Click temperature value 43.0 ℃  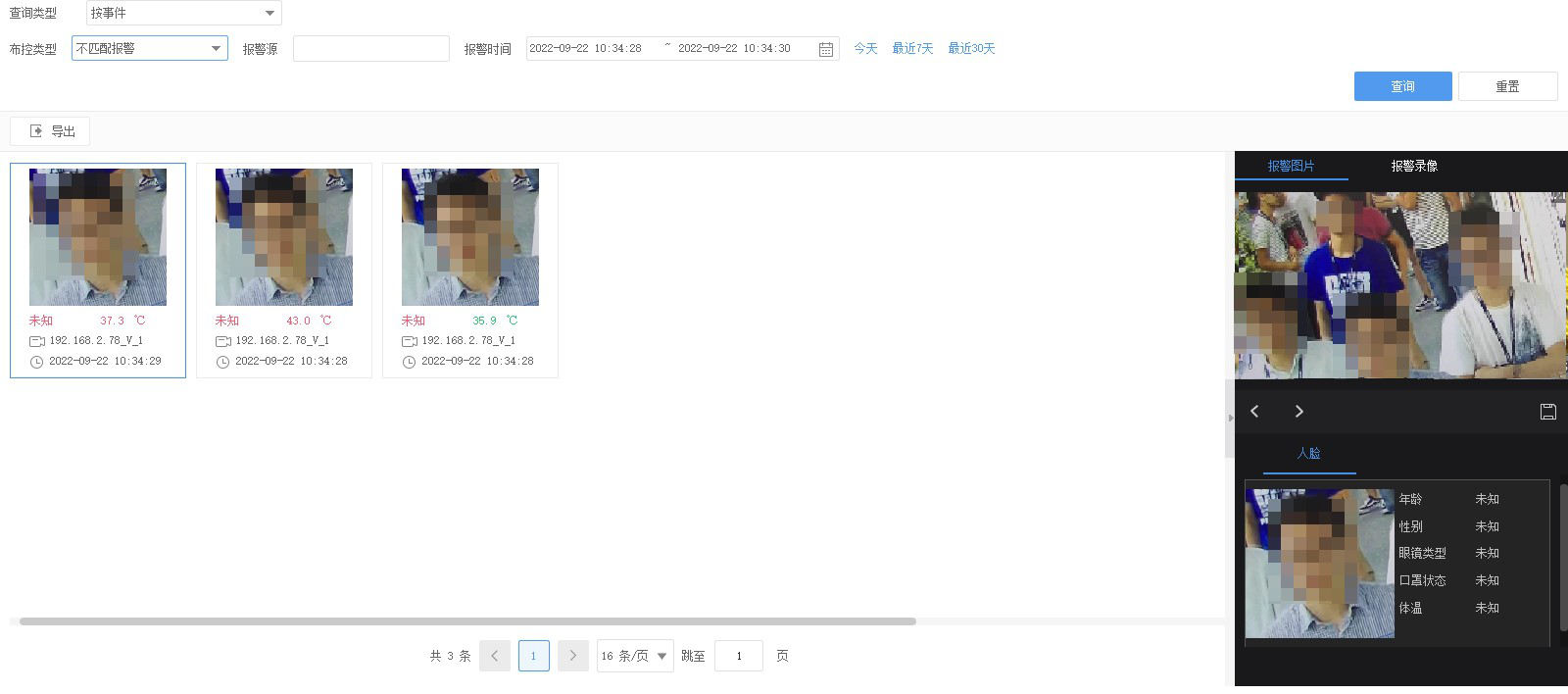click(x=309, y=321)
